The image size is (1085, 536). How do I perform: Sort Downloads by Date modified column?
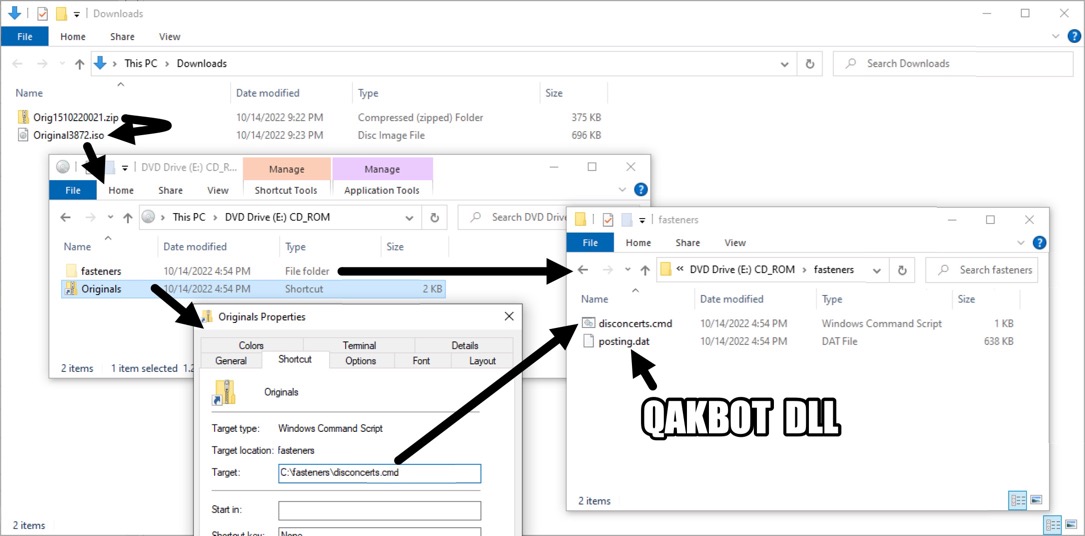(x=268, y=93)
